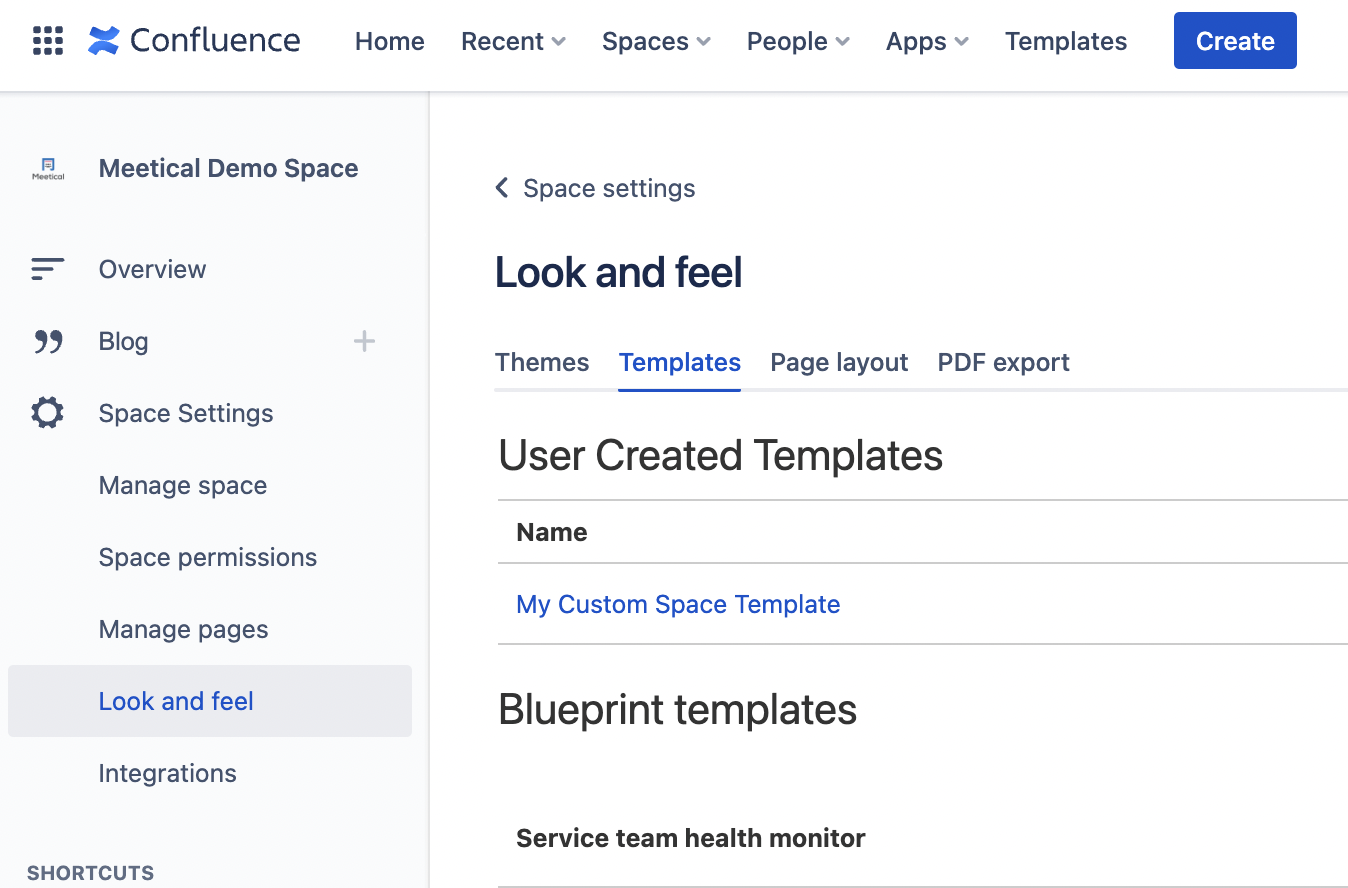The image size is (1348, 888).
Task: Select the Page layout tab
Action: (x=839, y=362)
